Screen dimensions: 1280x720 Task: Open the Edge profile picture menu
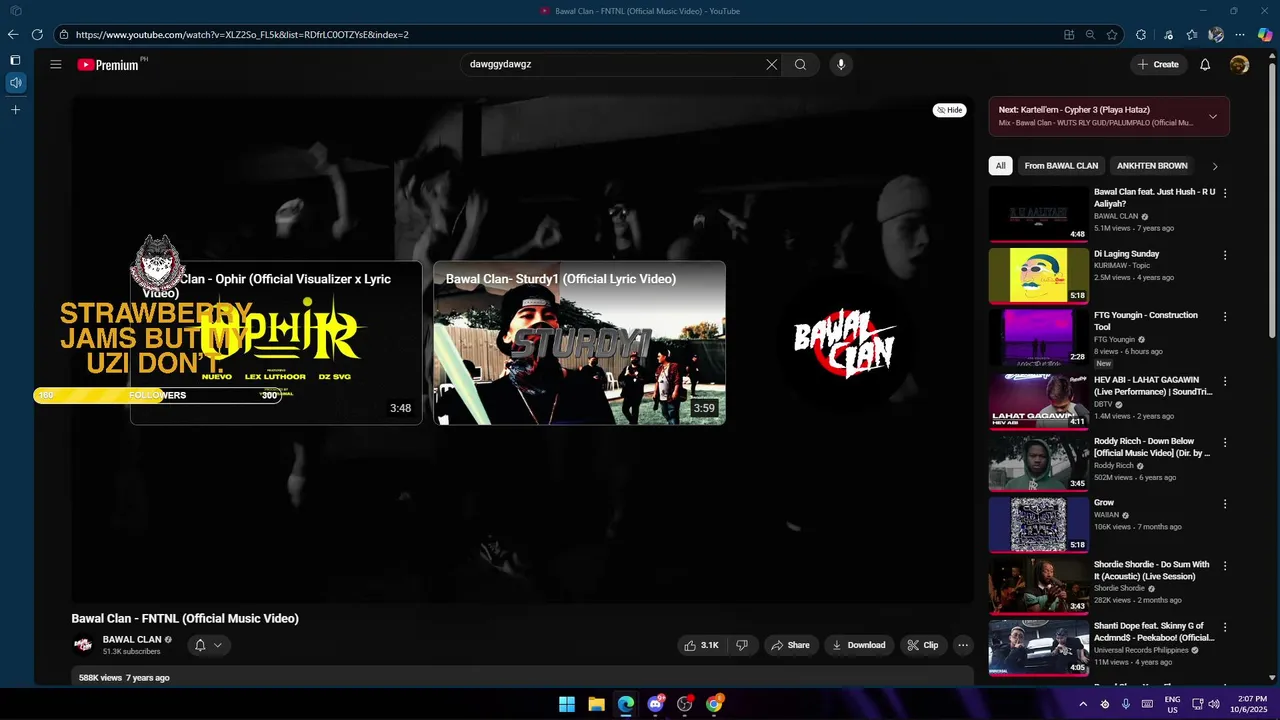coord(1216,34)
